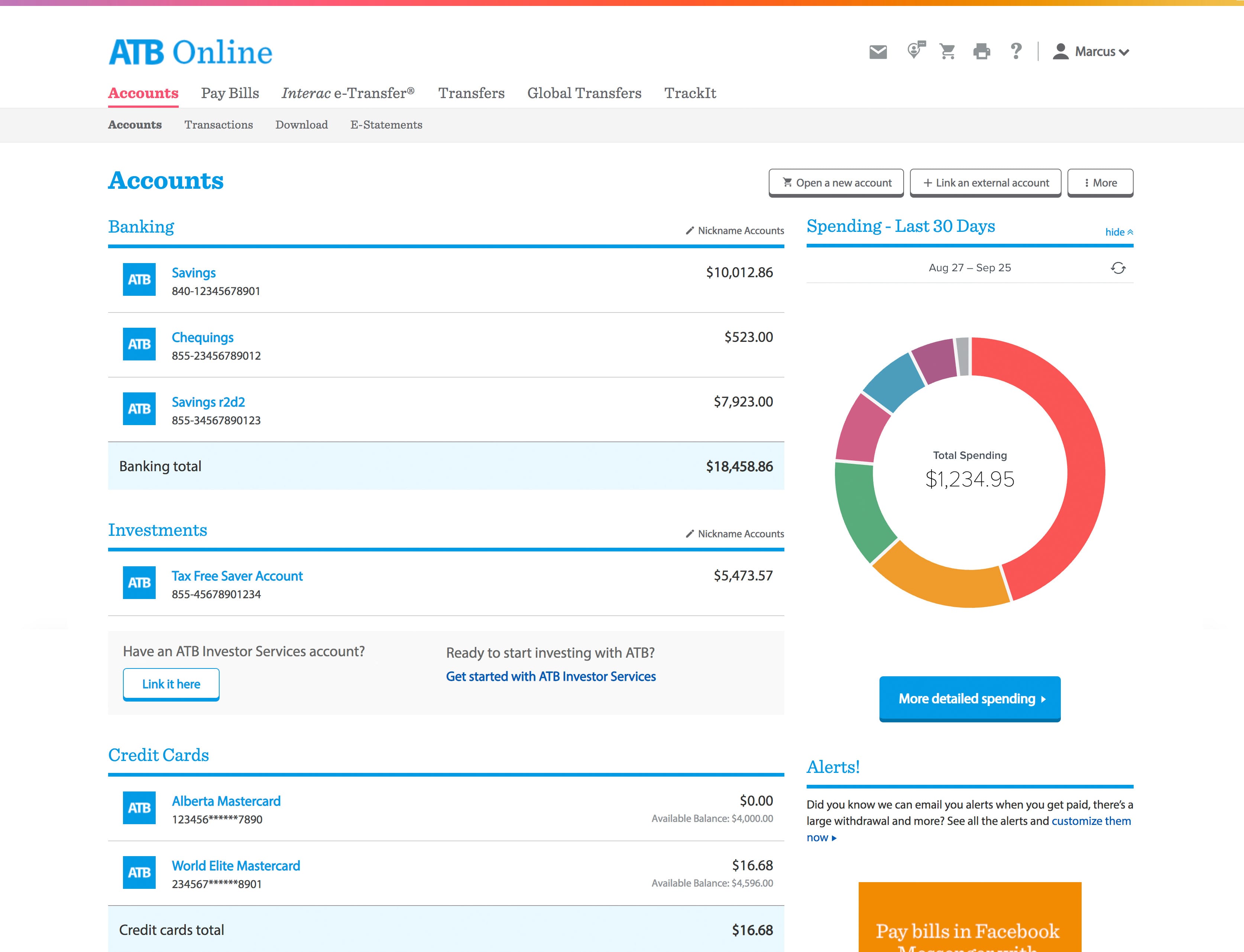Click the $10,012.86 Savings balance
This screenshot has height=952, width=1244.
click(x=739, y=273)
